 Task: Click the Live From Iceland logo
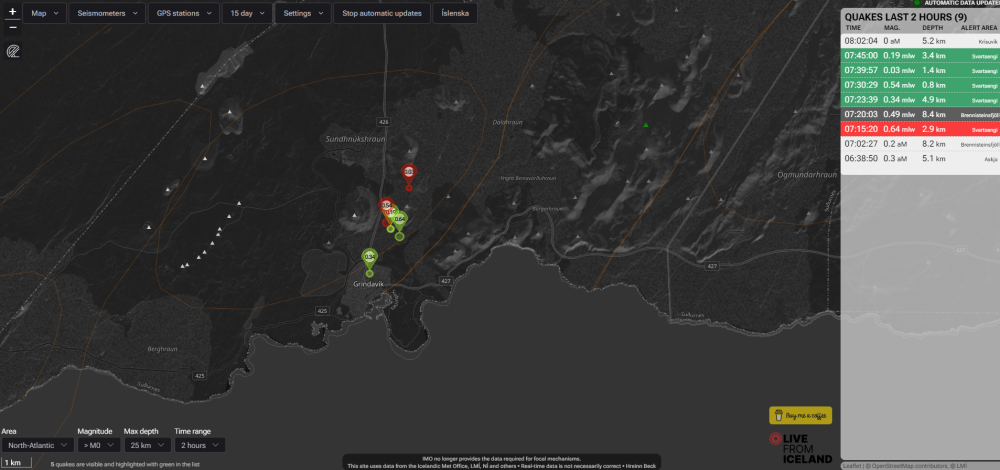tap(801, 447)
